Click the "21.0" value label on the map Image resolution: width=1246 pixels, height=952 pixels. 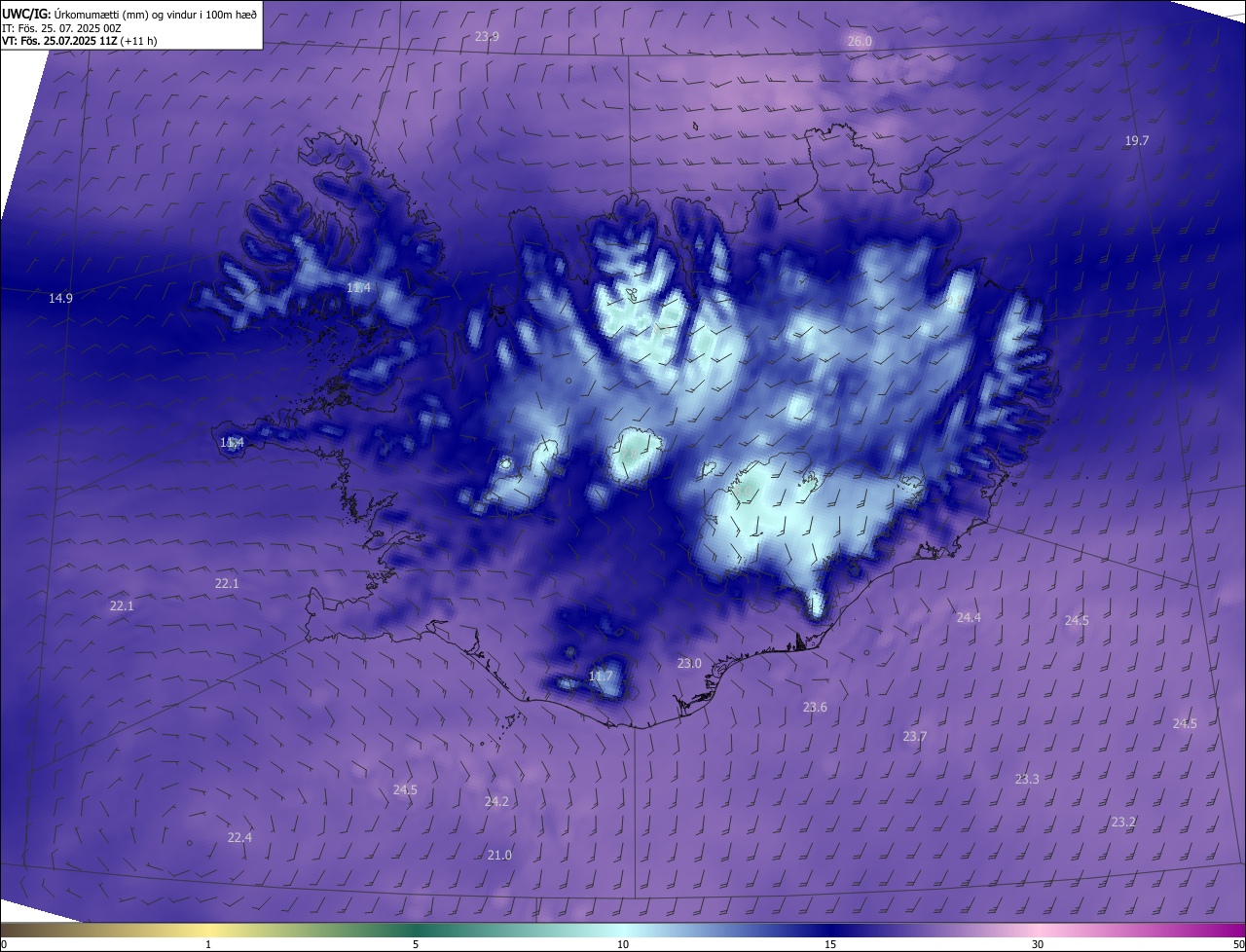pos(499,856)
